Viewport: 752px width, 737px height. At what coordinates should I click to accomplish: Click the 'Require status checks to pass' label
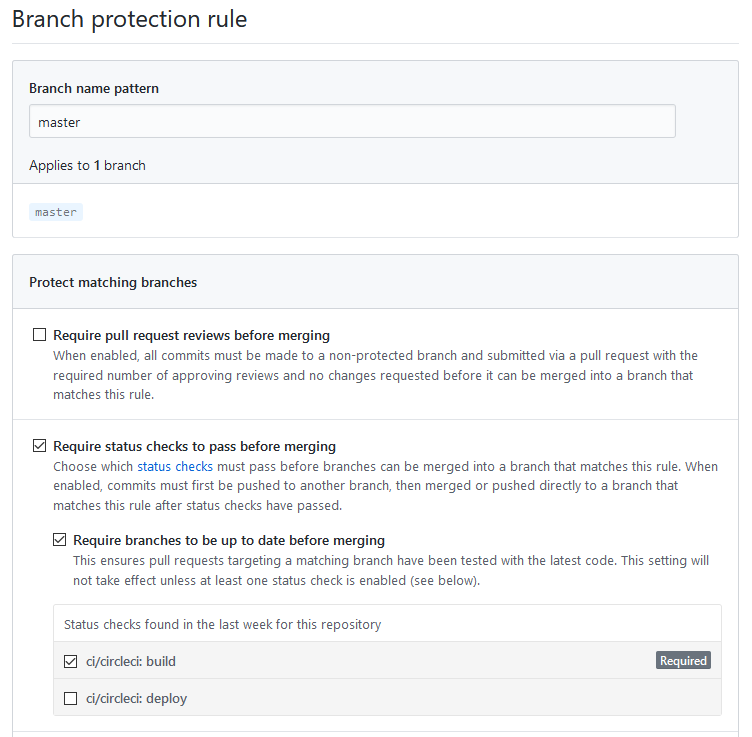coord(194,446)
